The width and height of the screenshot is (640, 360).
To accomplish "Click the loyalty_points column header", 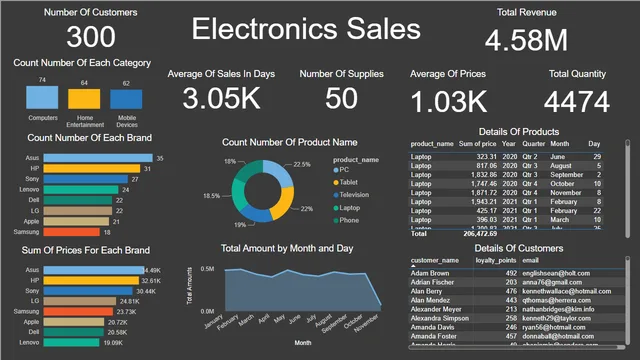I will [496, 260].
